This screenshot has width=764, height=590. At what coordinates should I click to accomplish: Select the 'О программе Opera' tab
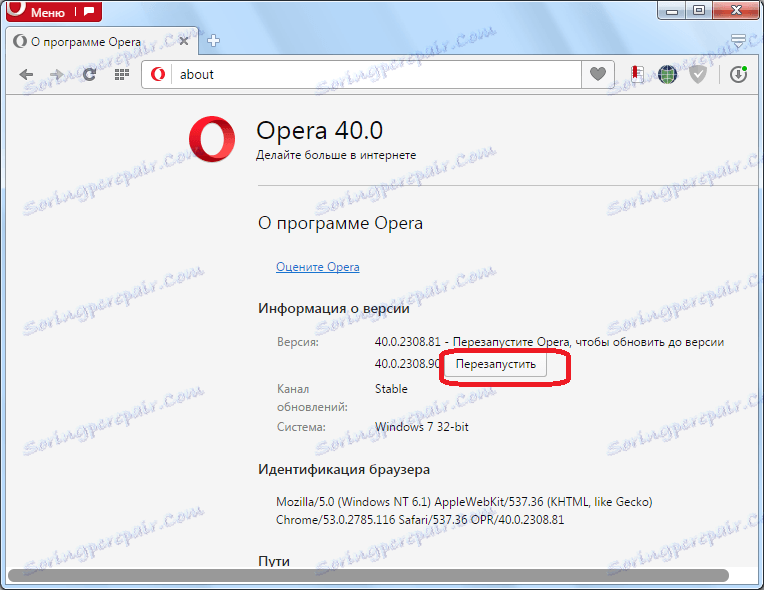102,41
